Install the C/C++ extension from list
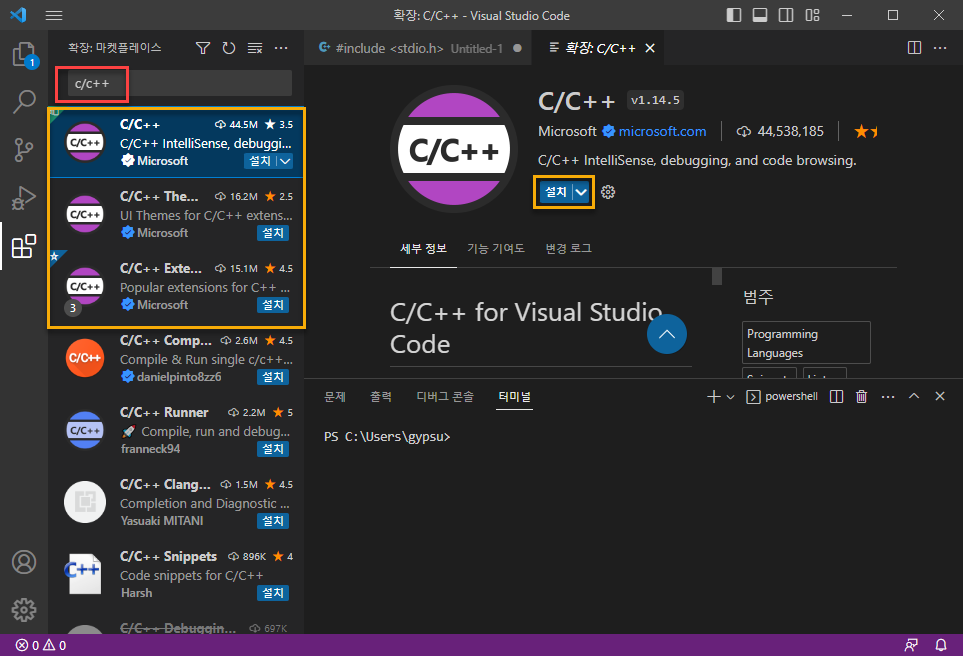963x656 pixels. coord(260,161)
